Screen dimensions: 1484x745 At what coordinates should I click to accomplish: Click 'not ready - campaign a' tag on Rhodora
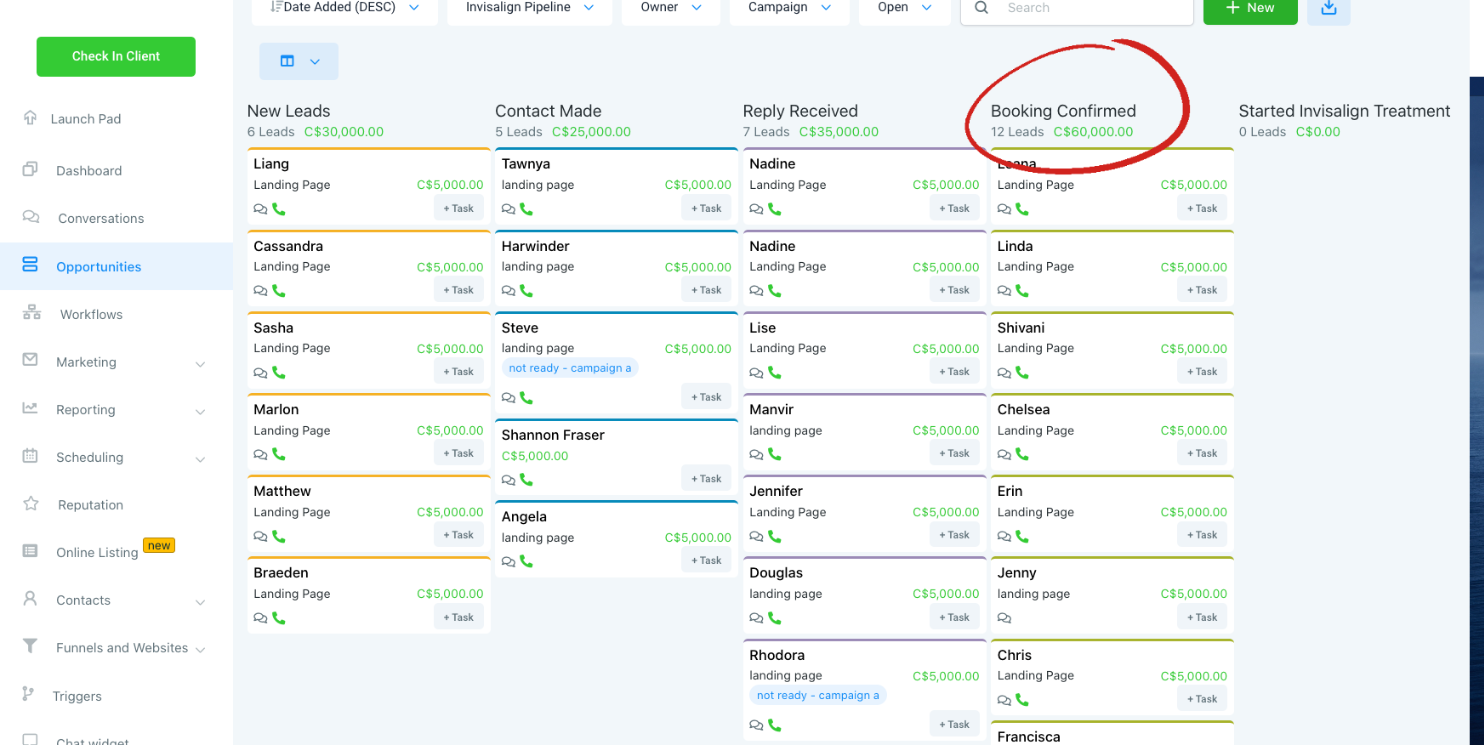click(818, 695)
